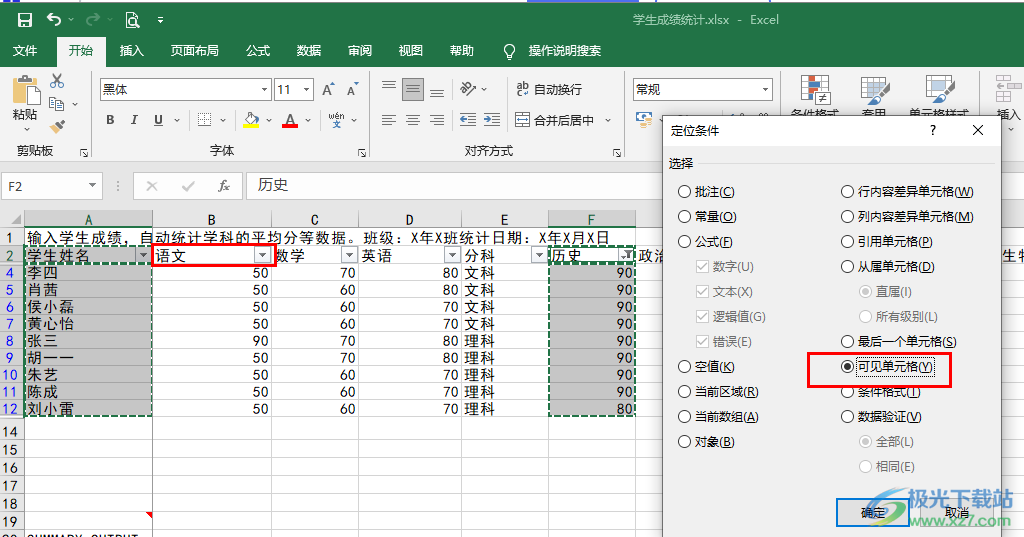The width and height of the screenshot is (1024, 537).
Task: Open the 文件 menu tab
Action: pos(25,50)
